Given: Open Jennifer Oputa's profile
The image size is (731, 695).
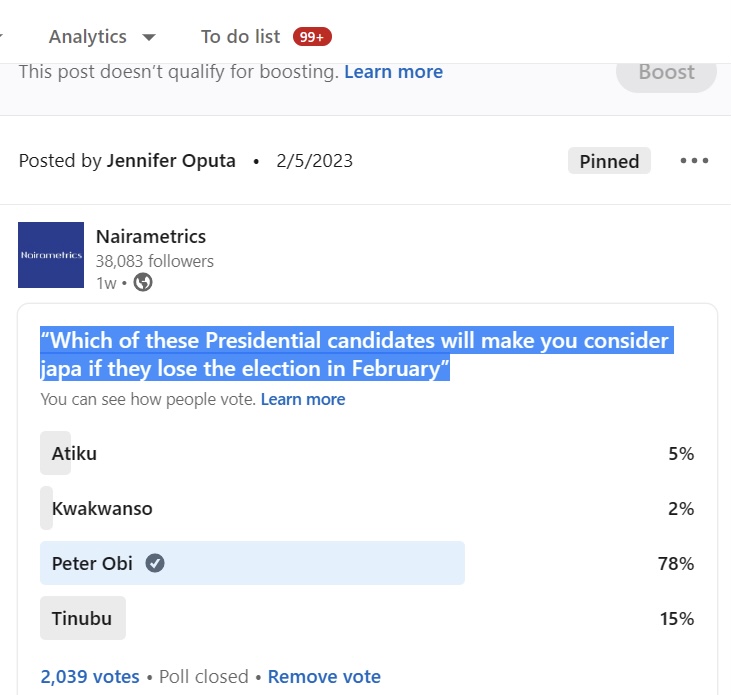Looking at the screenshot, I should [171, 161].
